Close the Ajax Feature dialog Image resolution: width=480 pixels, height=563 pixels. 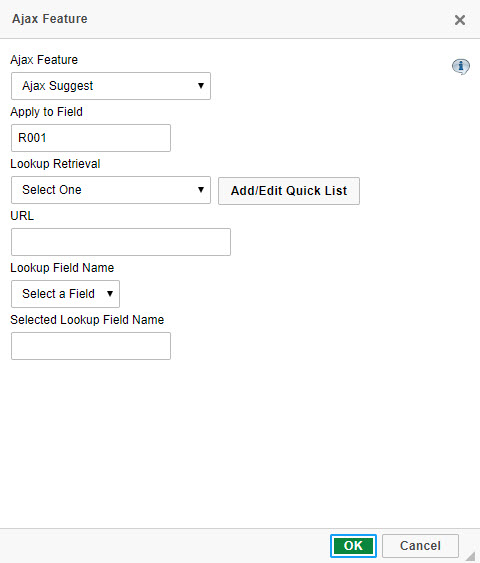(x=460, y=20)
